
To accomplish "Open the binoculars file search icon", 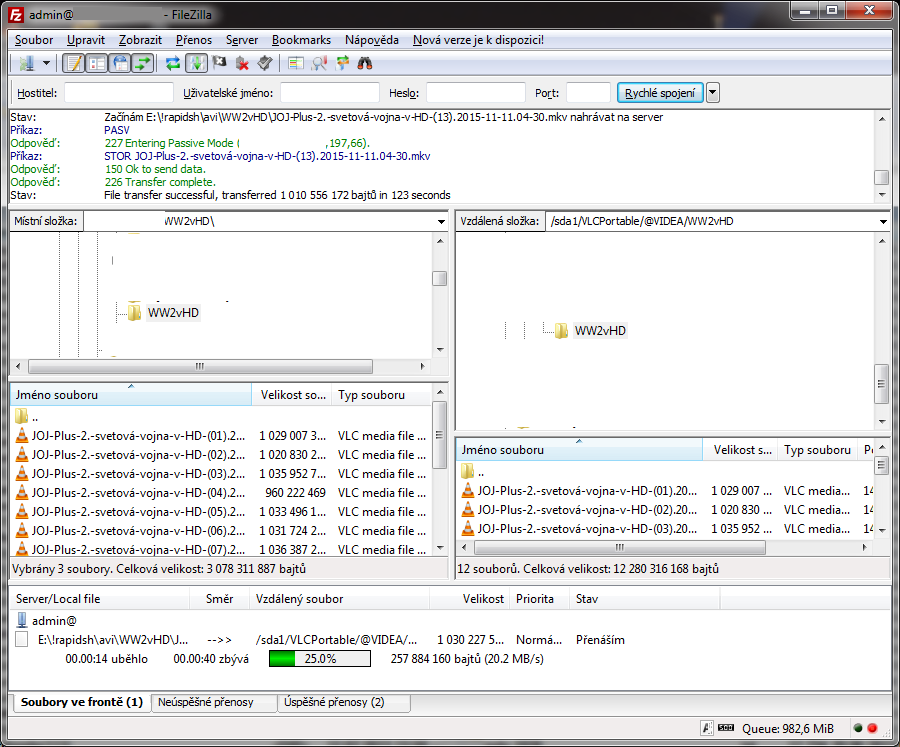I will tap(366, 64).
